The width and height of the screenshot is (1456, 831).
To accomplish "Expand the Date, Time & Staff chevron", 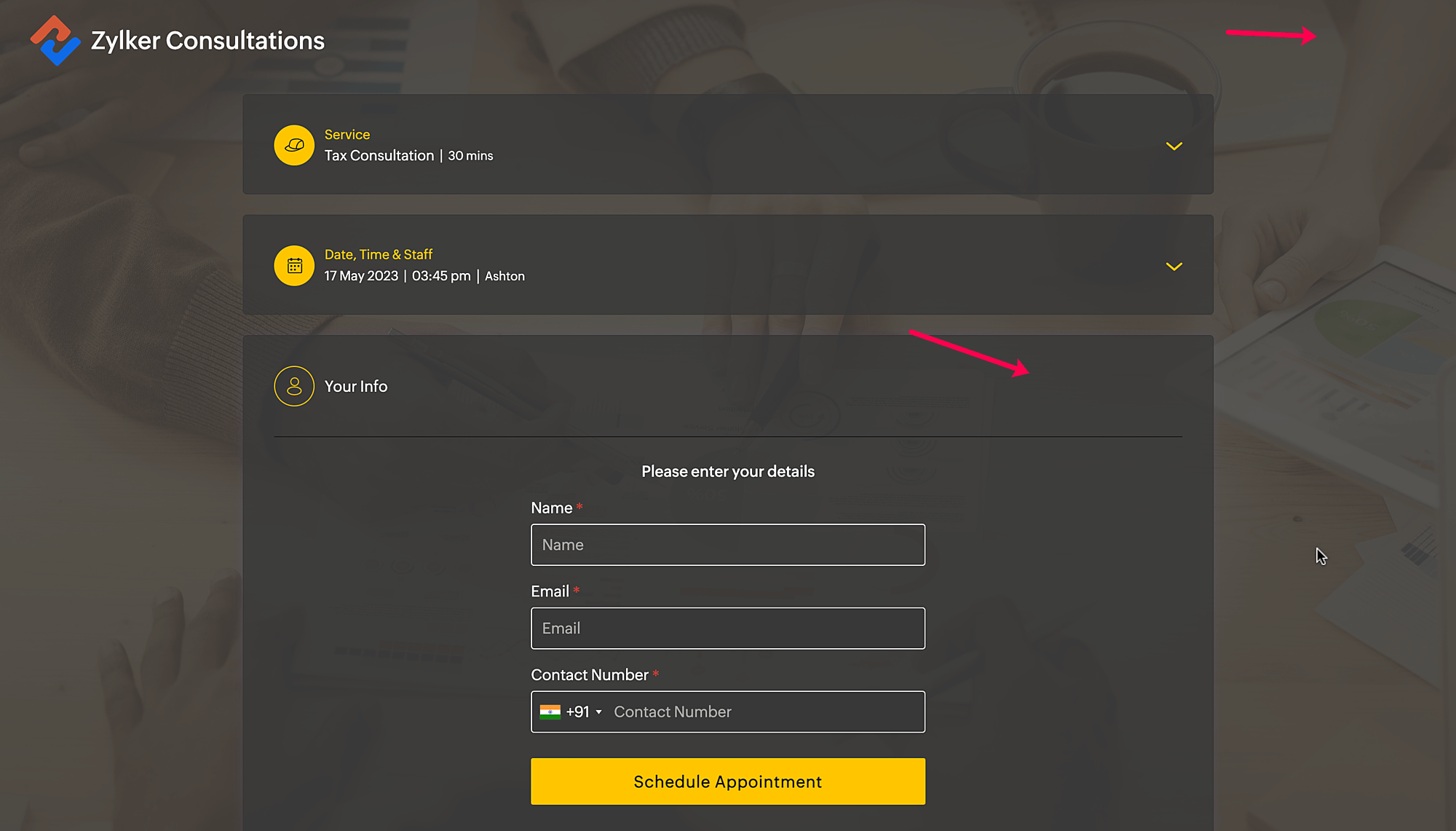I will (x=1174, y=267).
